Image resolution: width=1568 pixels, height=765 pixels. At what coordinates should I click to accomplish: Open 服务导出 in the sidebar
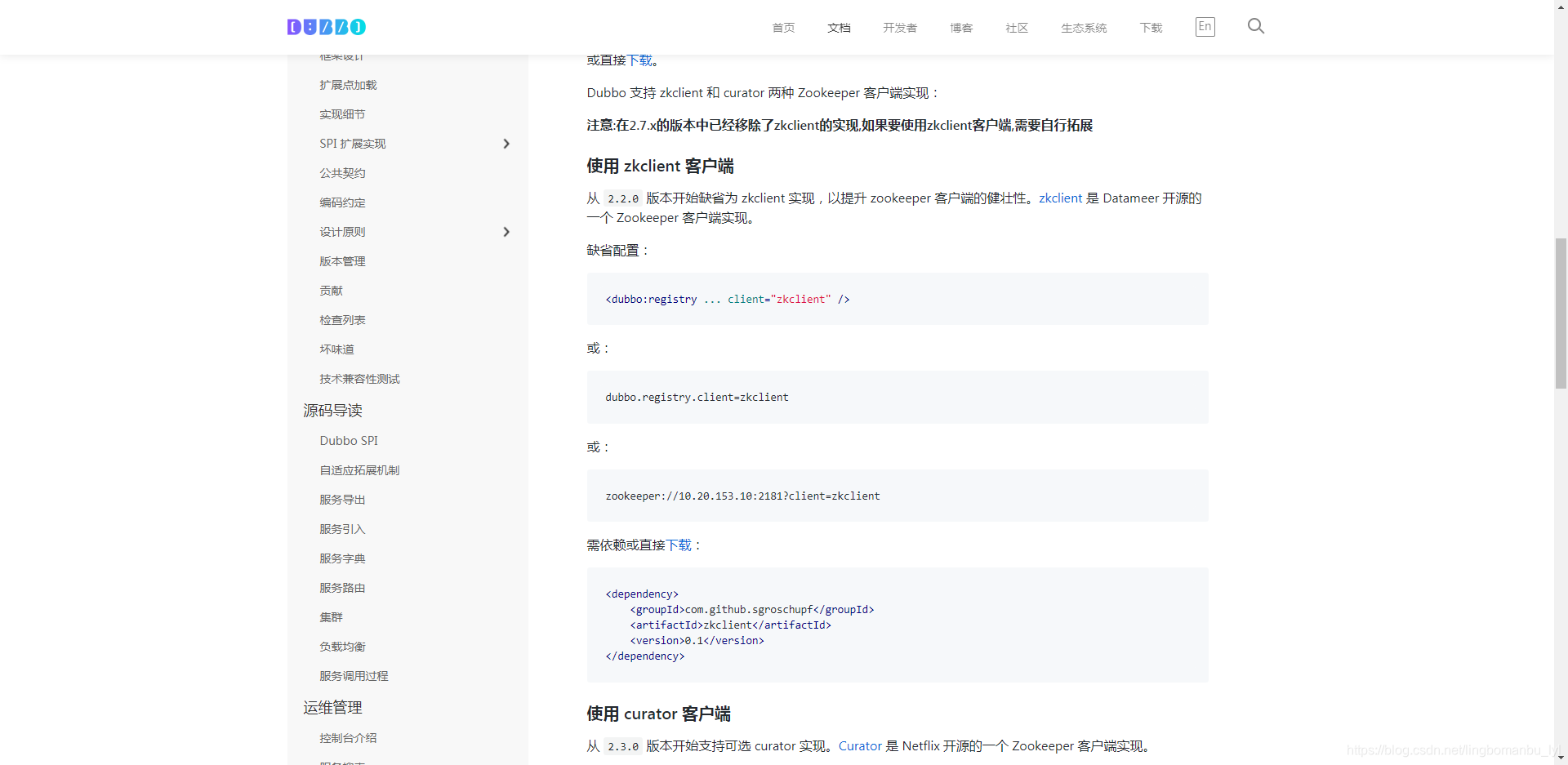pos(342,500)
